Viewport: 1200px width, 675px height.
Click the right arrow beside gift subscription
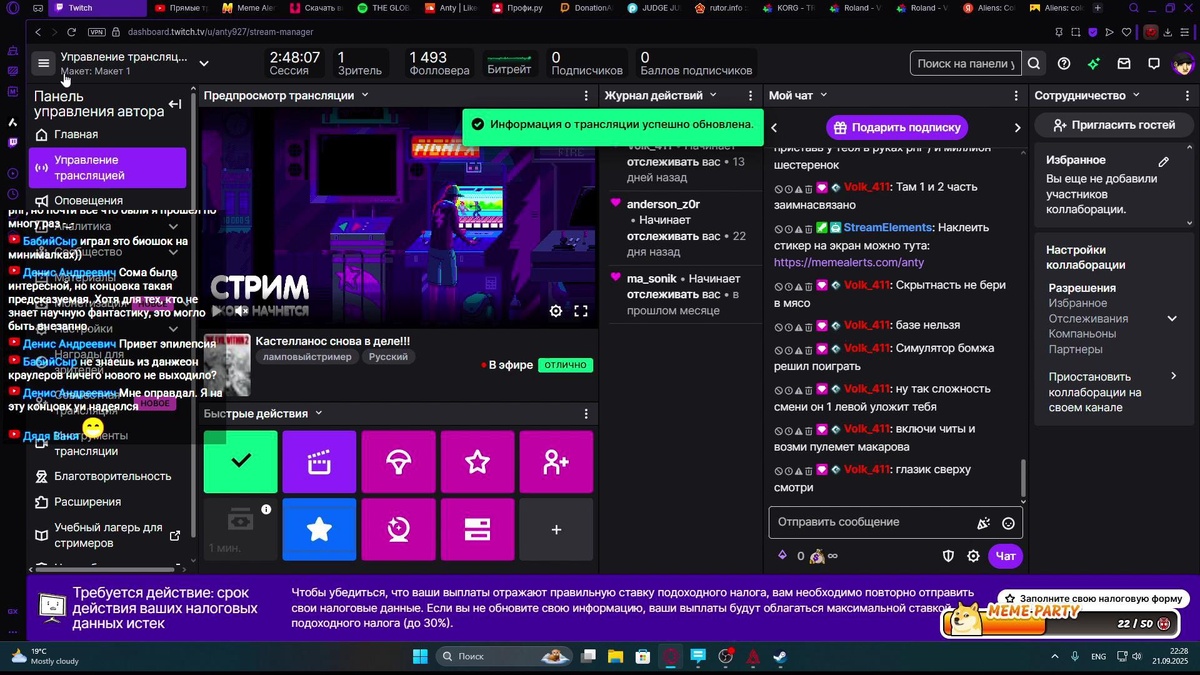1018,127
